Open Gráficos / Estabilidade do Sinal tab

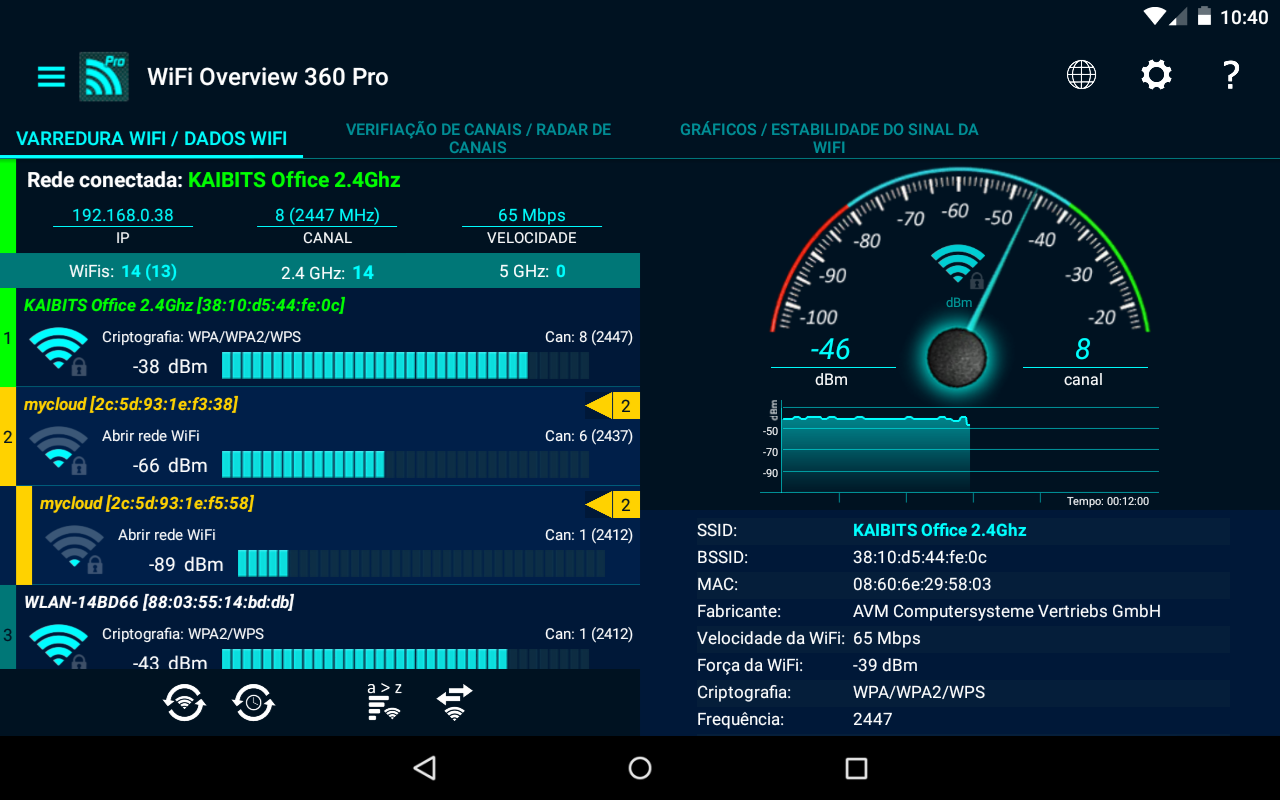(829, 138)
